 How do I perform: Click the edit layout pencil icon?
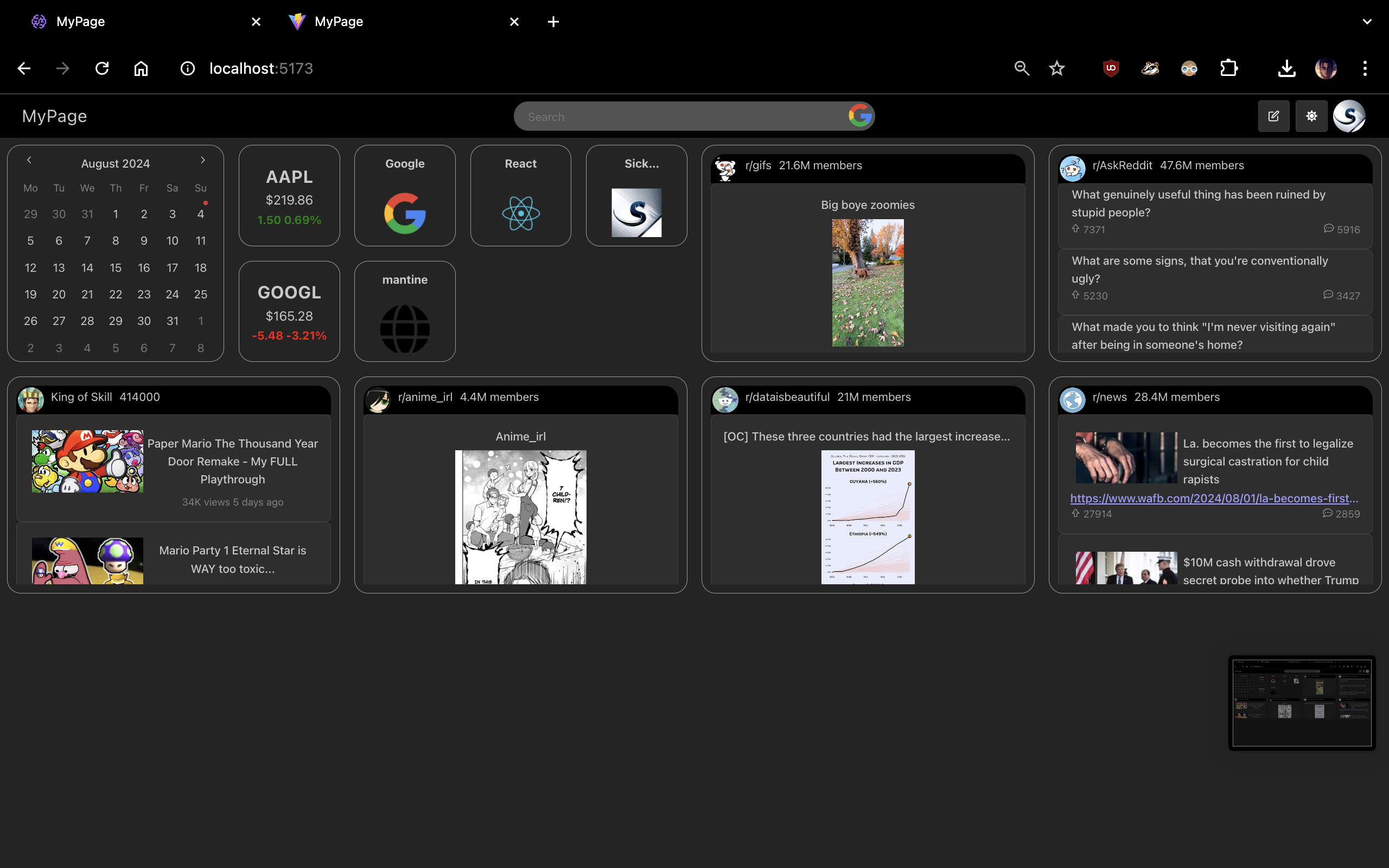tap(1273, 117)
